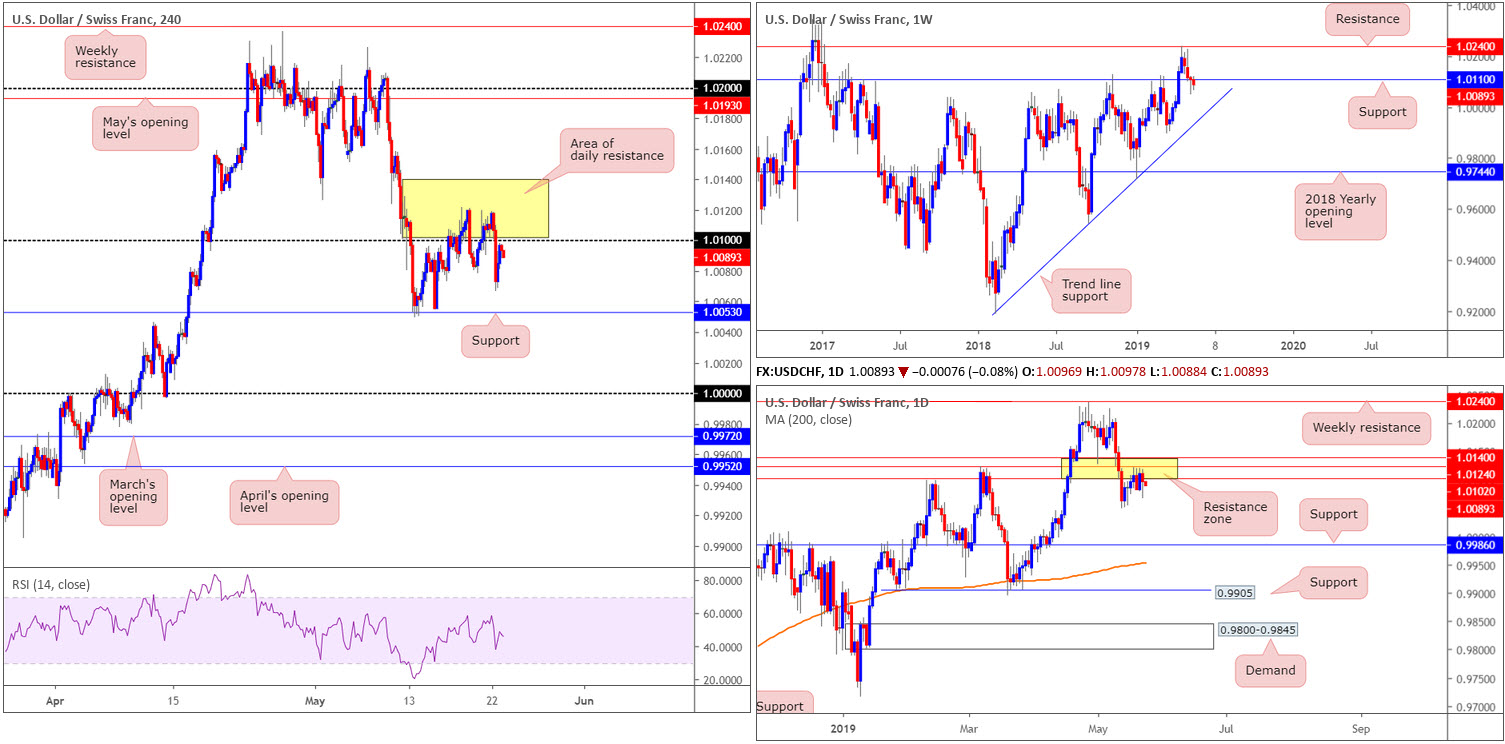Click the 'April's opening level' callout
Screen dimensions: 1505x744
click(x=284, y=502)
